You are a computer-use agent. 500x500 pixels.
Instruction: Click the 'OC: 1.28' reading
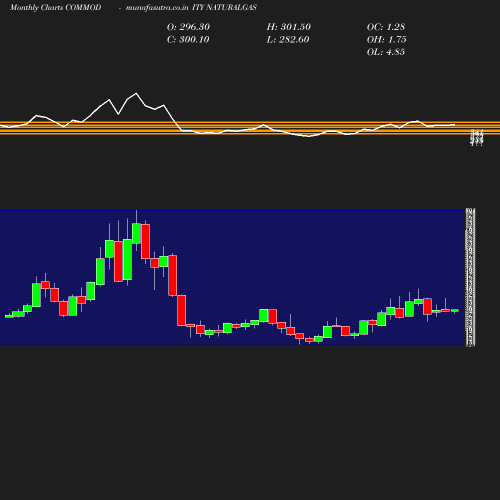386,27
